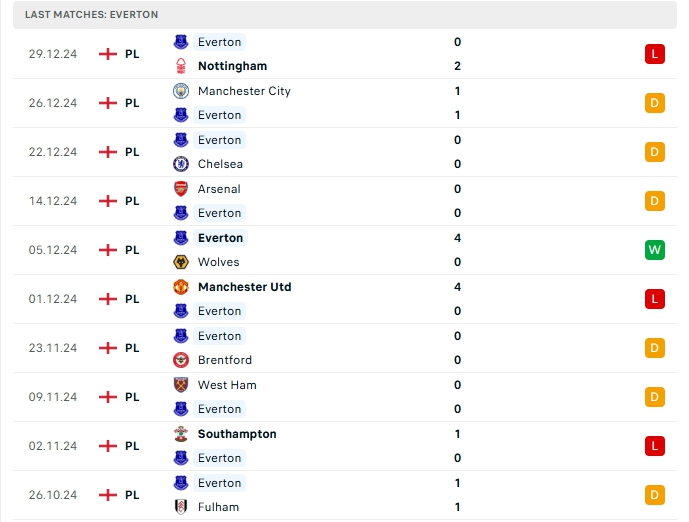Click the Manchester City club crest

coord(181,91)
